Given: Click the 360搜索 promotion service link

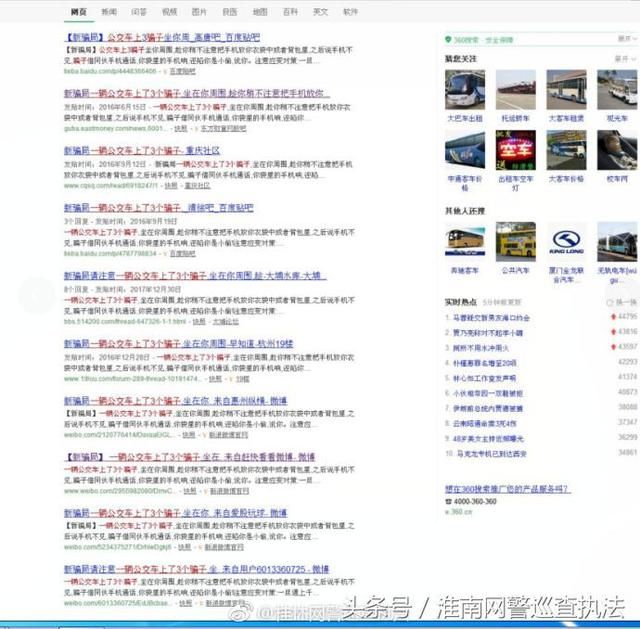Looking at the screenshot, I should coord(507,489).
